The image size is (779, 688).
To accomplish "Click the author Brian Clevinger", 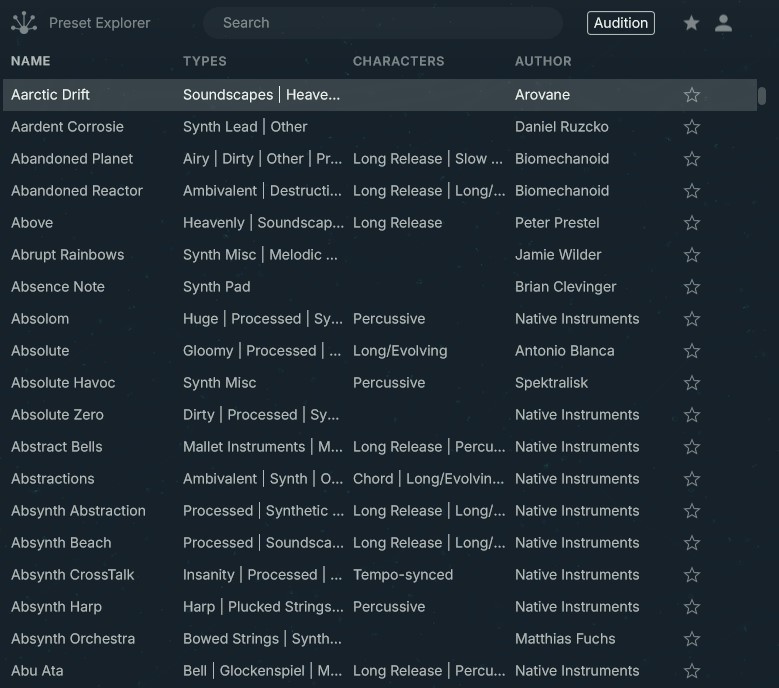I will tap(565, 287).
